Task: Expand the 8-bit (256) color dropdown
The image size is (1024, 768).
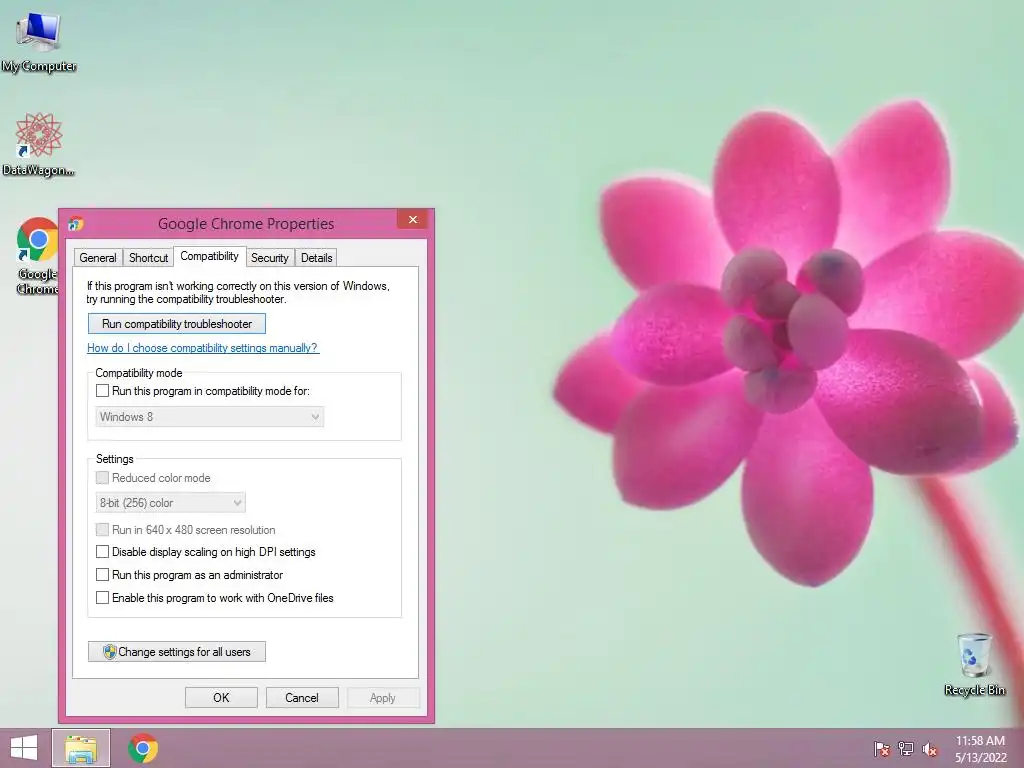Action: [170, 503]
